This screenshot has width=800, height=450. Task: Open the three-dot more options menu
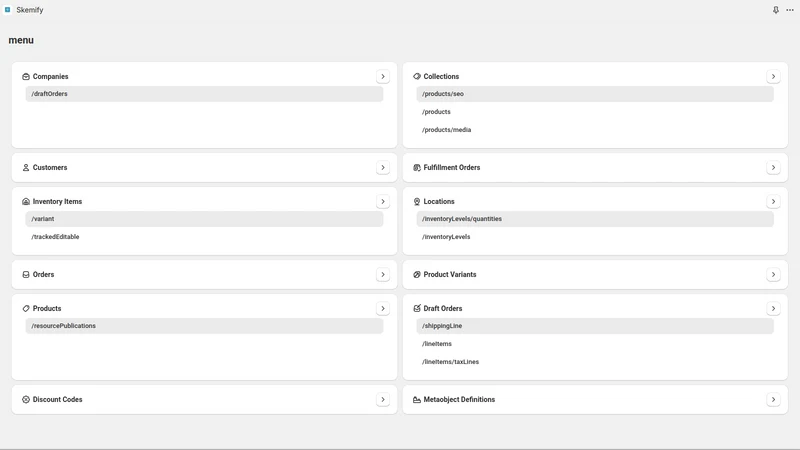pyautogui.click(x=790, y=10)
